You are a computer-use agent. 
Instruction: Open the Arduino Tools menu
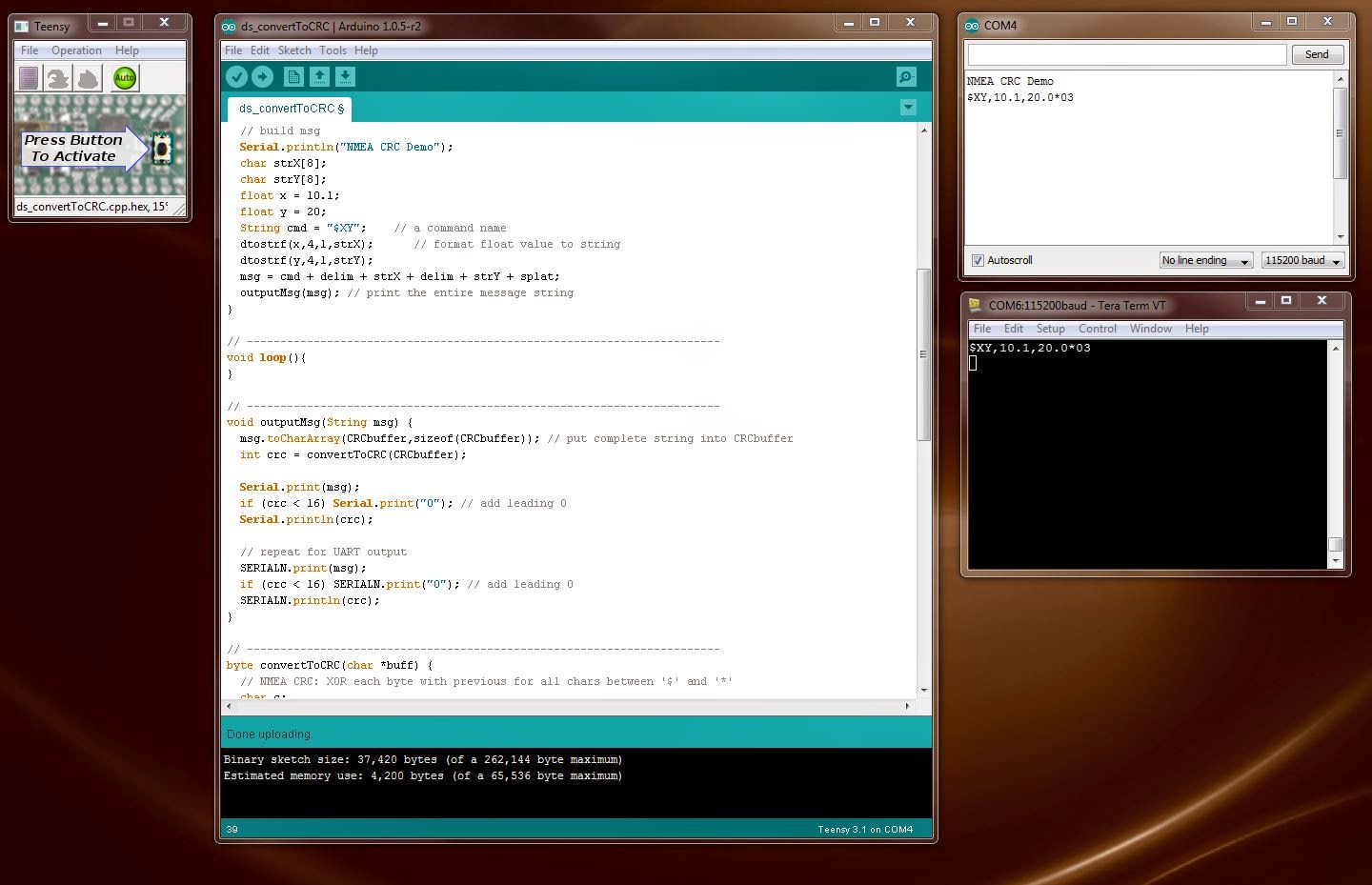[333, 50]
